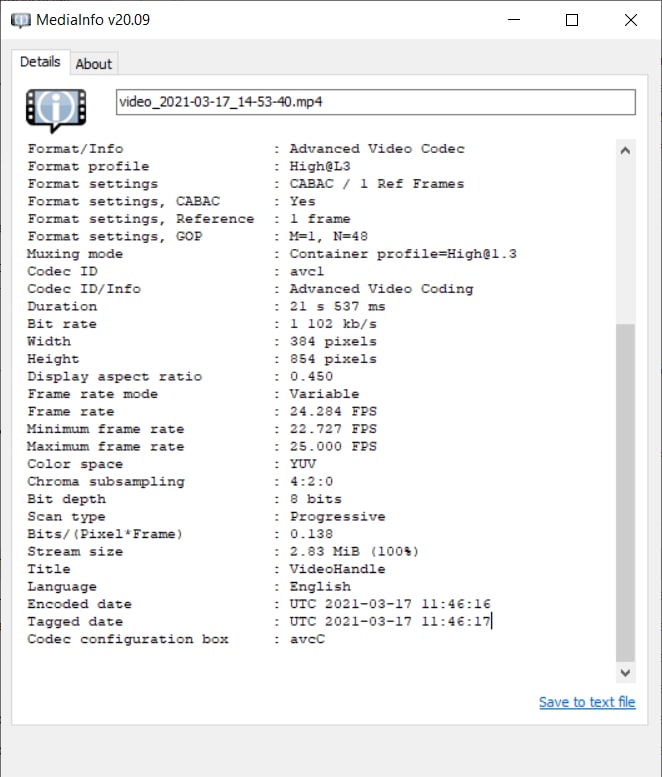662x777 pixels.
Task: Click the 'High@L3' format profile value
Action: pyautogui.click(x=320, y=166)
